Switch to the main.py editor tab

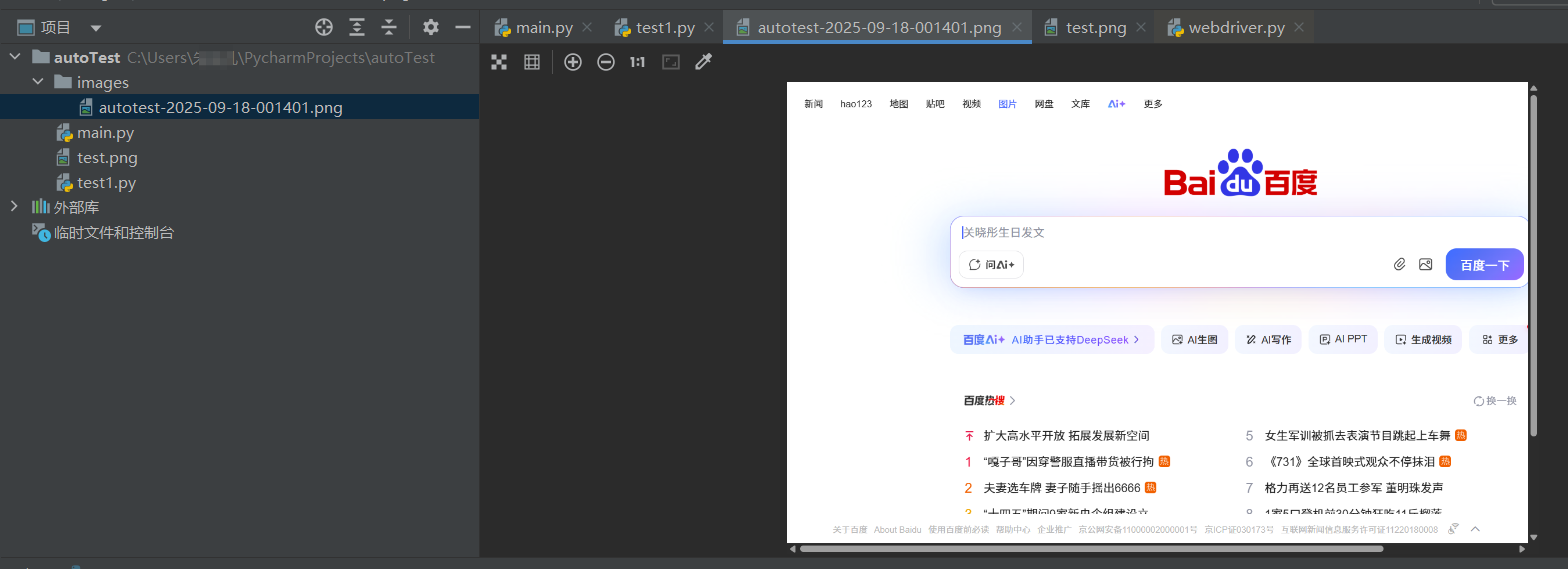tap(543, 28)
